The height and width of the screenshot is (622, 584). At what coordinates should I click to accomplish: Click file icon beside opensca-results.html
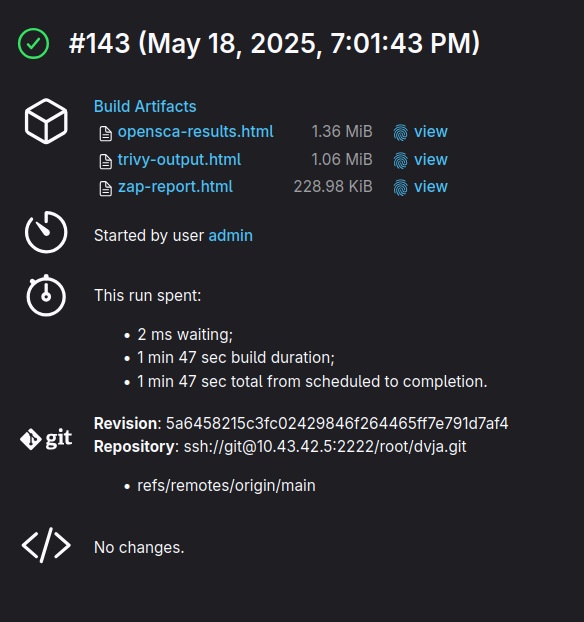pos(106,134)
